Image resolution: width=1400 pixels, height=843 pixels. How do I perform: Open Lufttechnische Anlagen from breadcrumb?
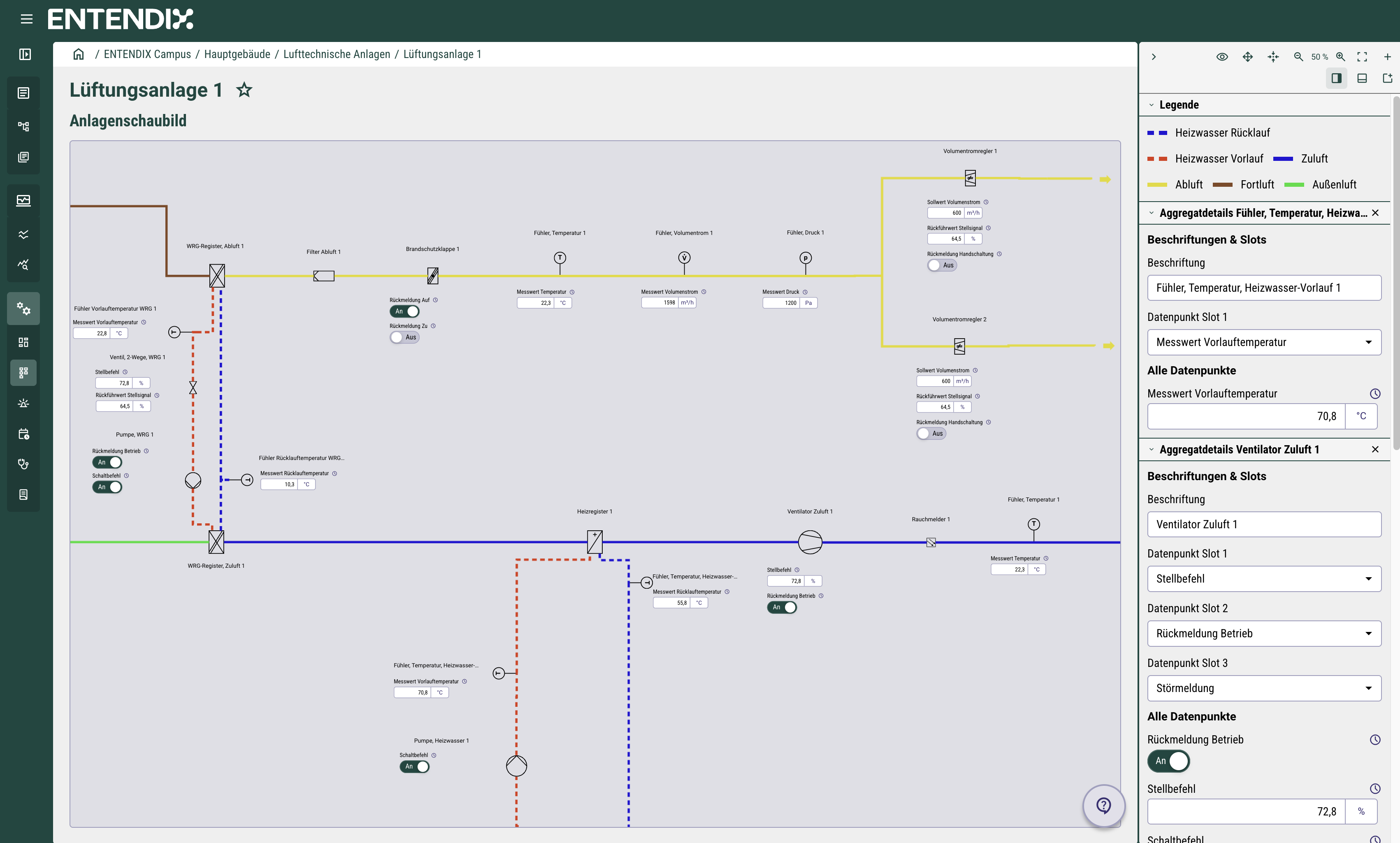336,54
